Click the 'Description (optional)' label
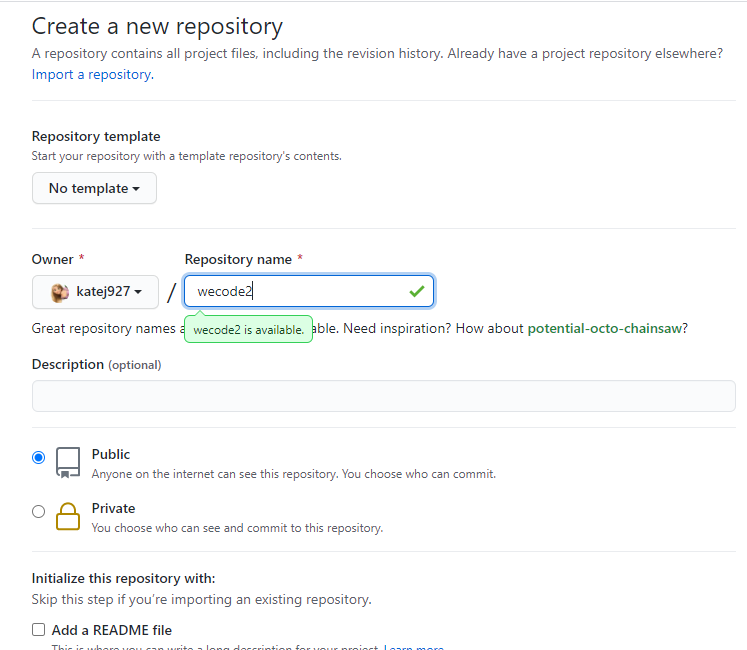747x650 pixels. 96,365
